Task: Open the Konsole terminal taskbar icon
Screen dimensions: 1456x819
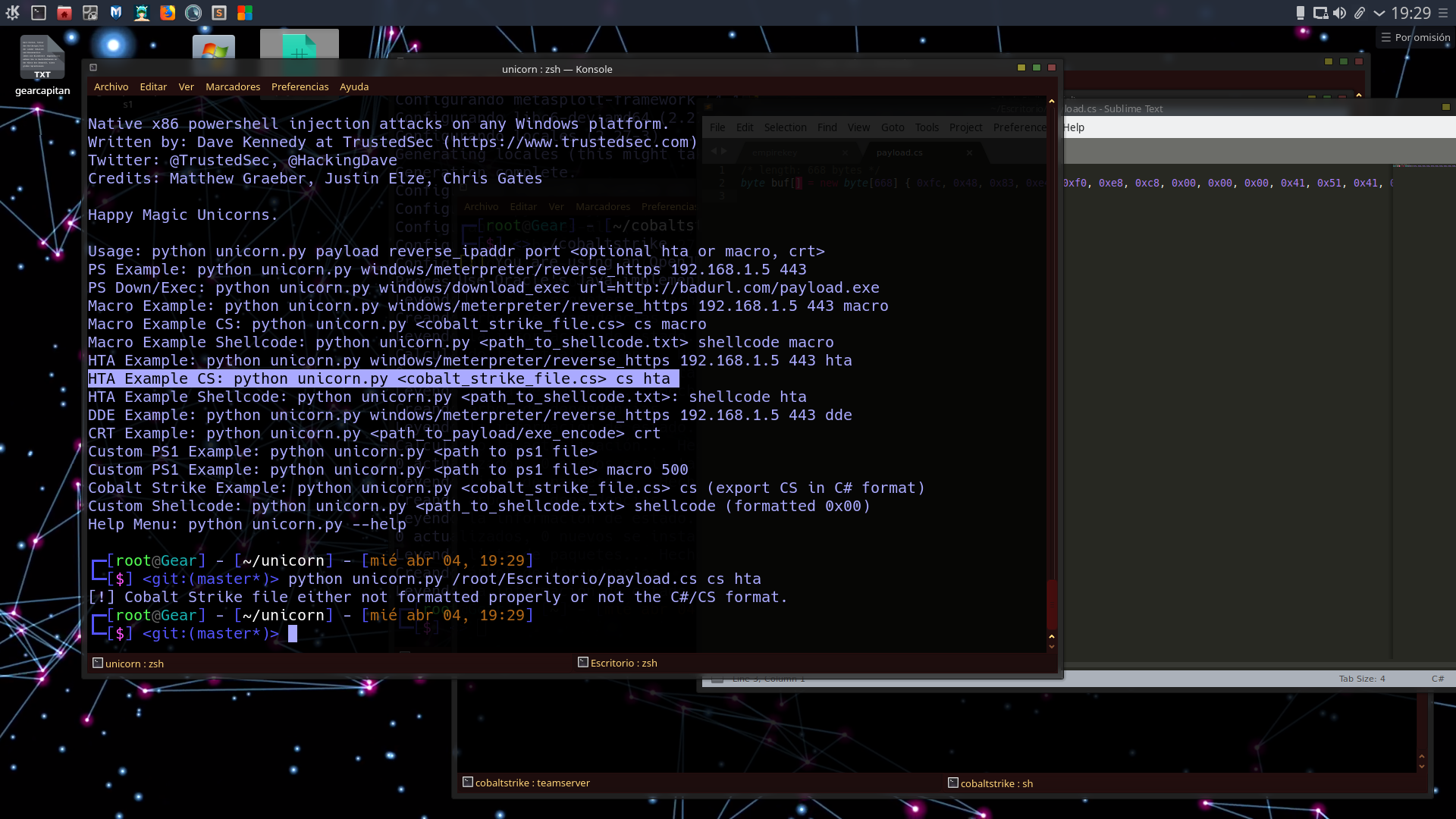Action: coord(38,12)
